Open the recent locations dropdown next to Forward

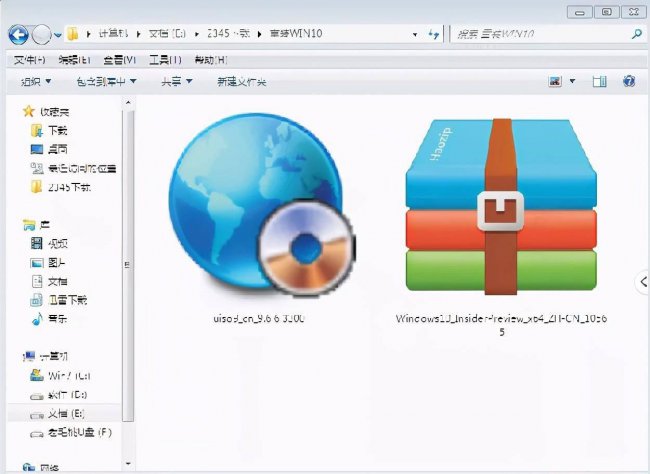58,35
